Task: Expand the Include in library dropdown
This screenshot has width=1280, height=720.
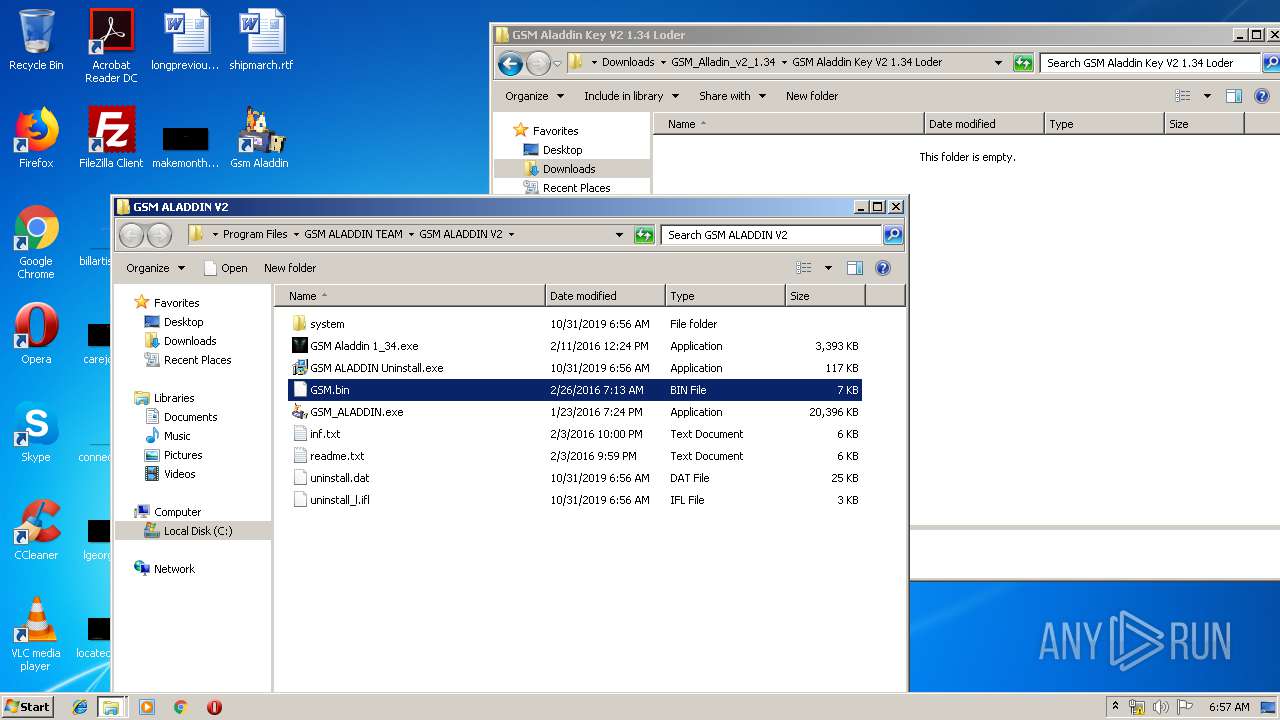Action: click(x=631, y=96)
